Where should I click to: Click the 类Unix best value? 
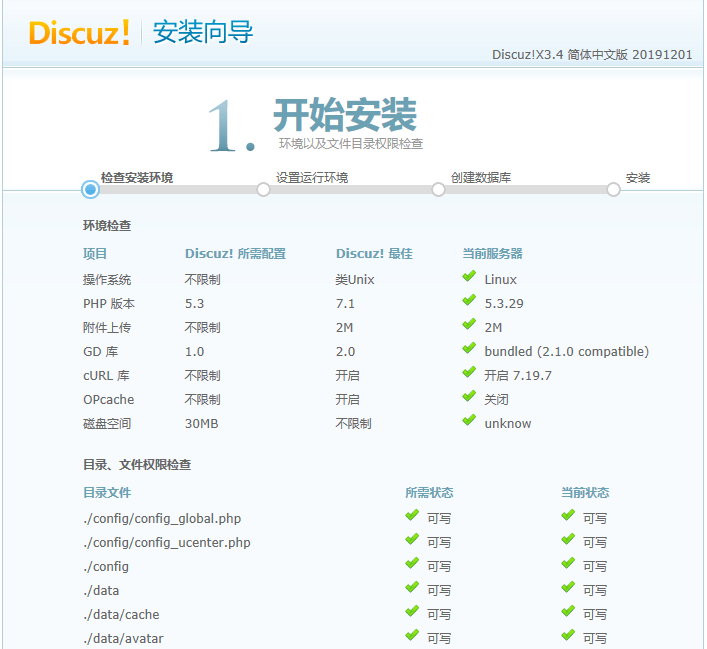pos(355,280)
